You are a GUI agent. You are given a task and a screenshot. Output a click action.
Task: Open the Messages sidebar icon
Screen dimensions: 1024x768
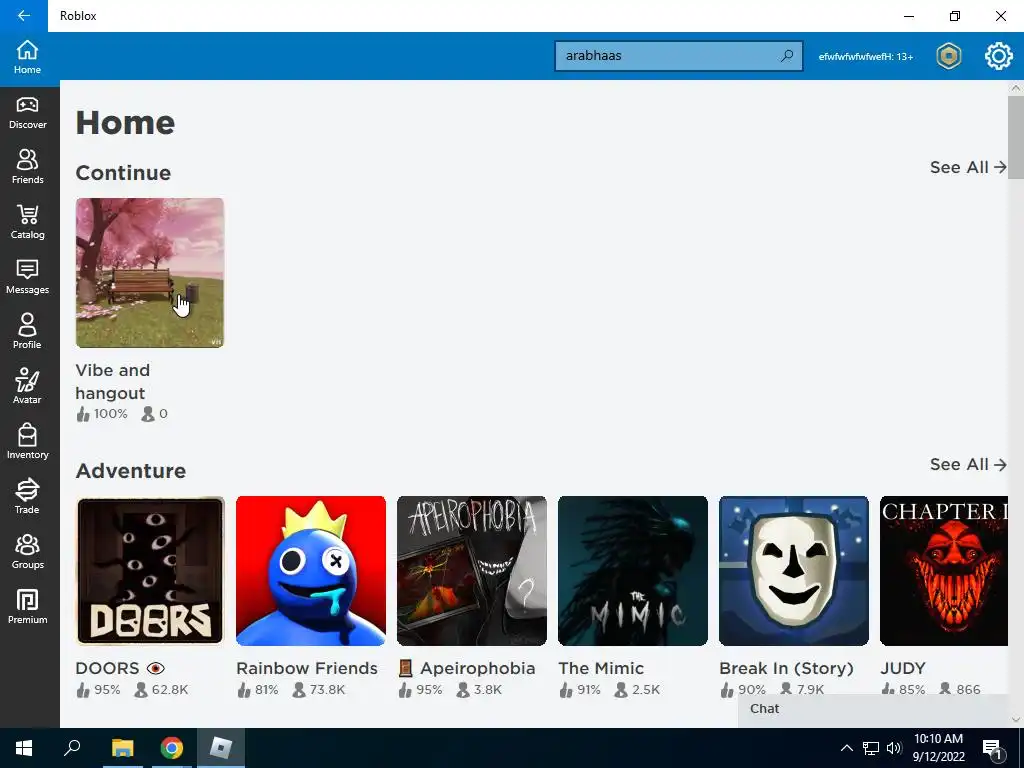click(27, 277)
